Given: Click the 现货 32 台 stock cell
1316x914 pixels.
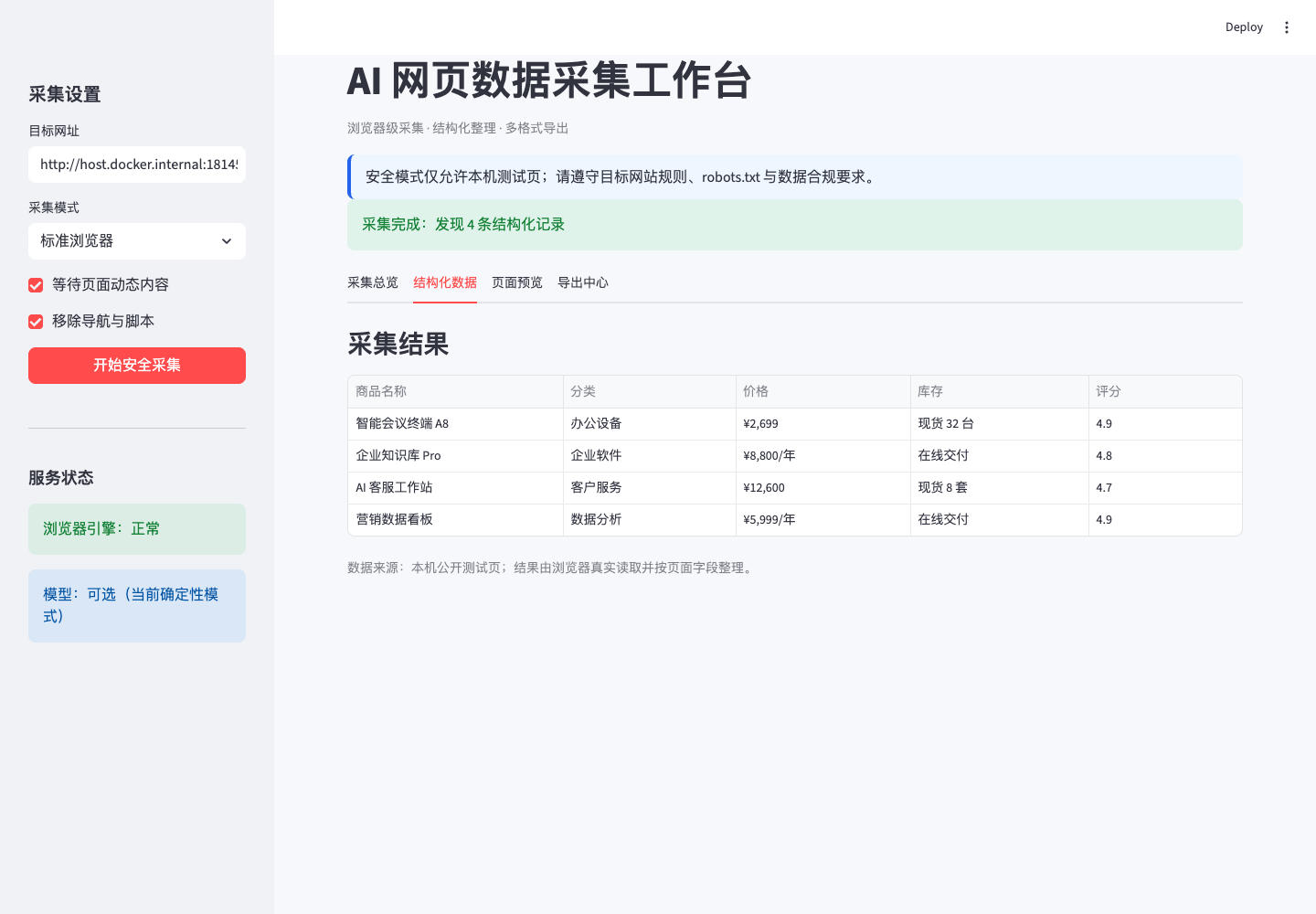Looking at the screenshot, I should [1000, 424].
